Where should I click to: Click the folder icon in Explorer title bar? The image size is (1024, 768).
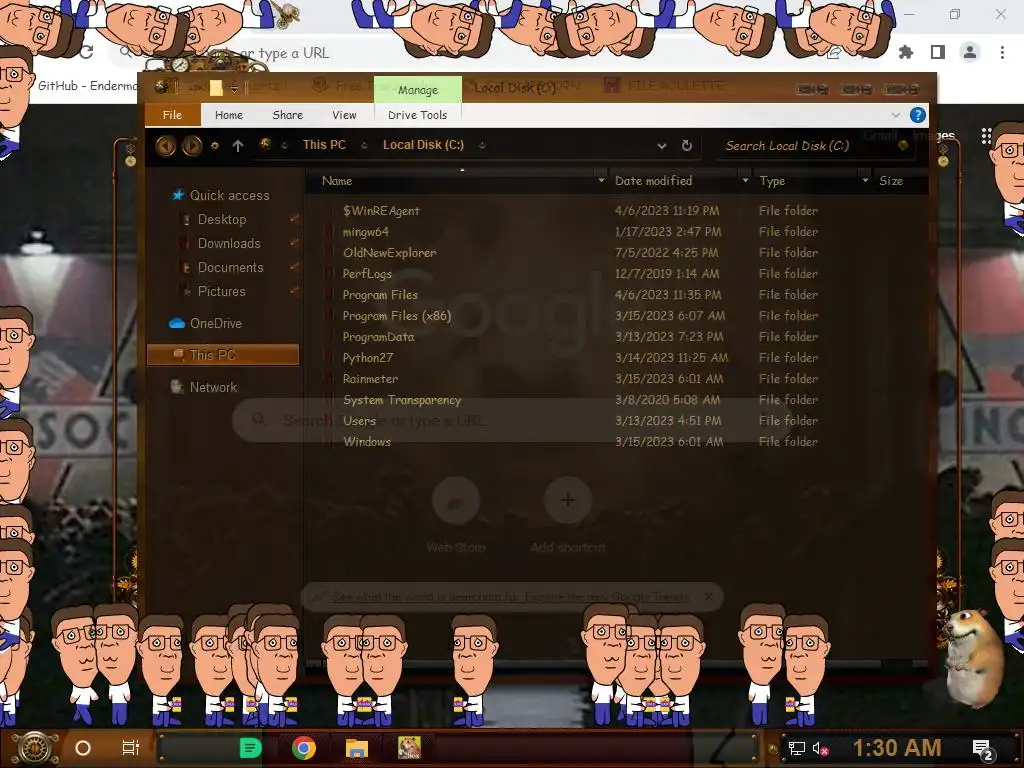(x=216, y=88)
